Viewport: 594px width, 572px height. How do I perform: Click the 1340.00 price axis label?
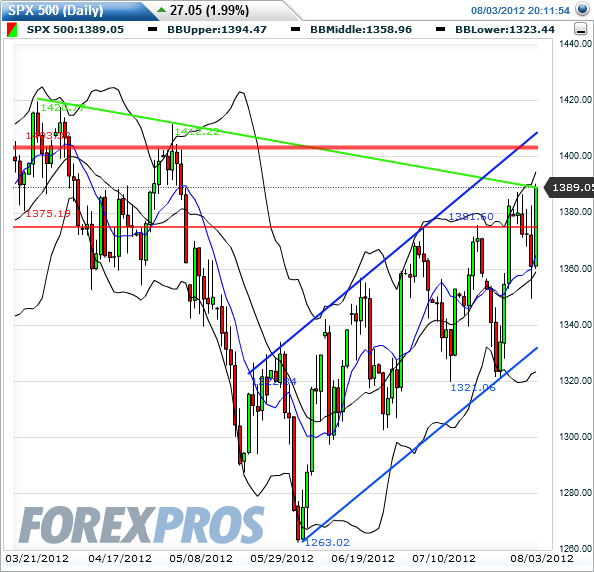point(575,325)
